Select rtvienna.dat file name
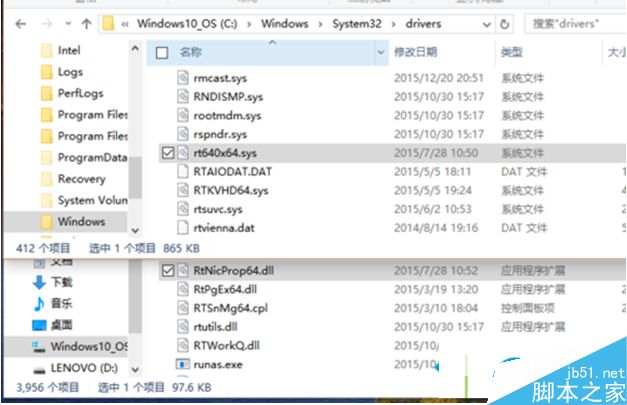Image resolution: width=627 pixels, height=405 pixels. [x=224, y=228]
